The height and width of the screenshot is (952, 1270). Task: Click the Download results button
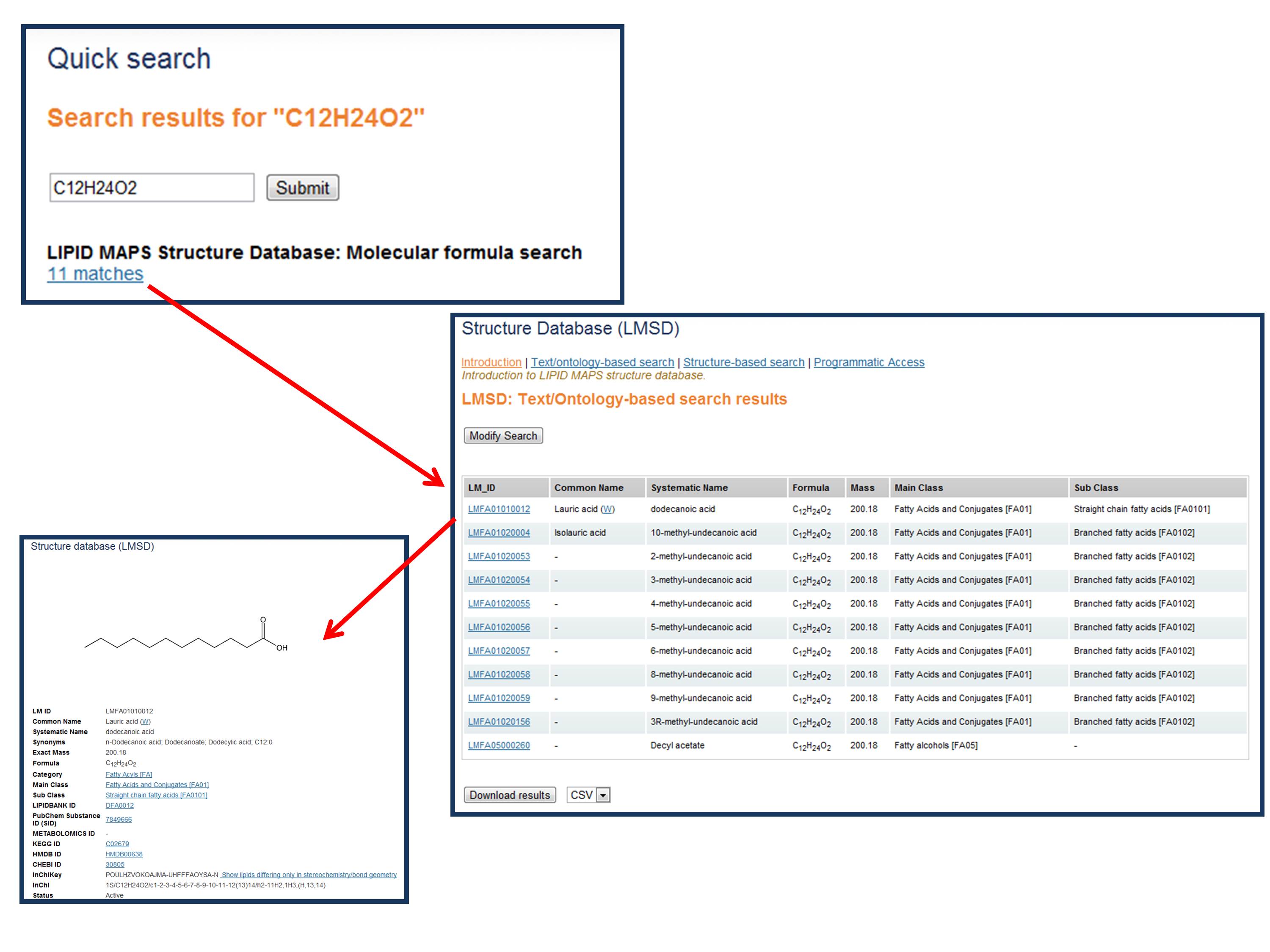click(x=509, y=795)
